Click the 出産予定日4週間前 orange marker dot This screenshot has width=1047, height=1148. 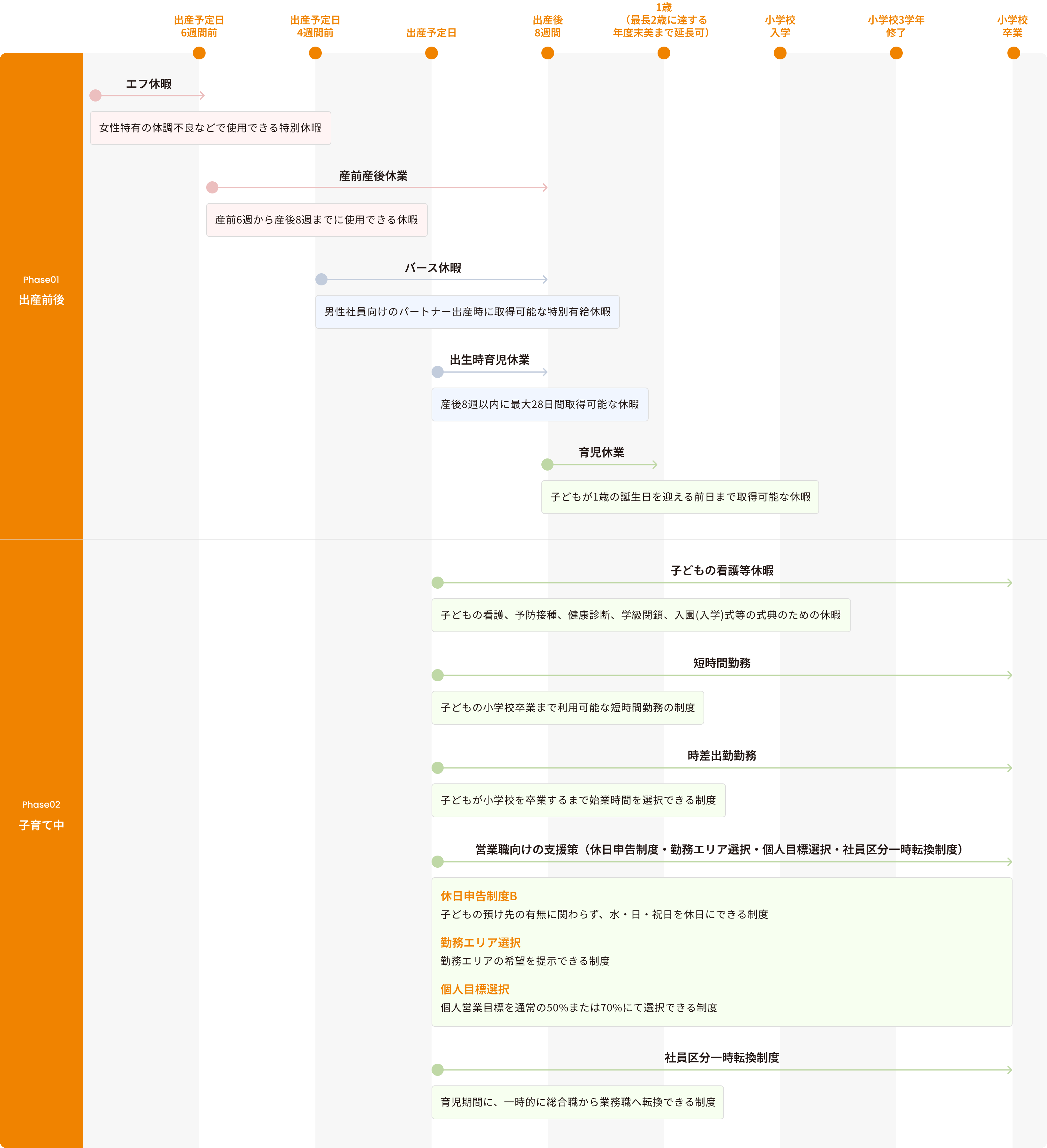pyautogui.click(x=315, y=53)
